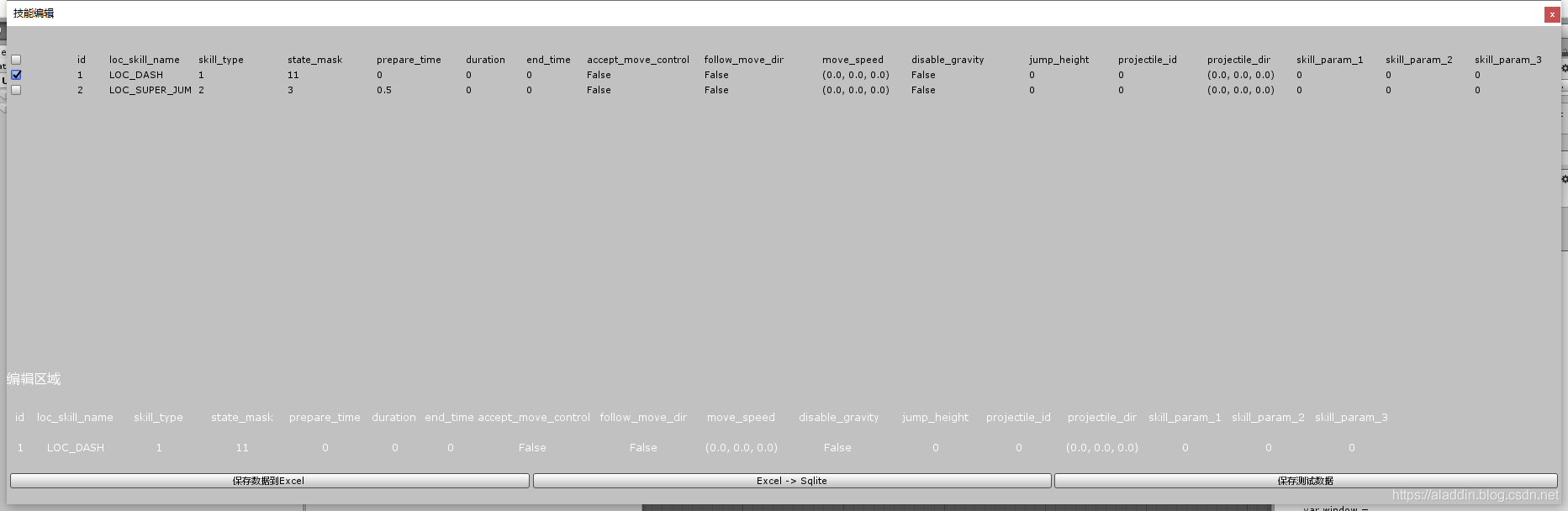Close the 技能编辑 window
The image size is (1568, 511).
pyautogui.click(x=1552, y=14)
